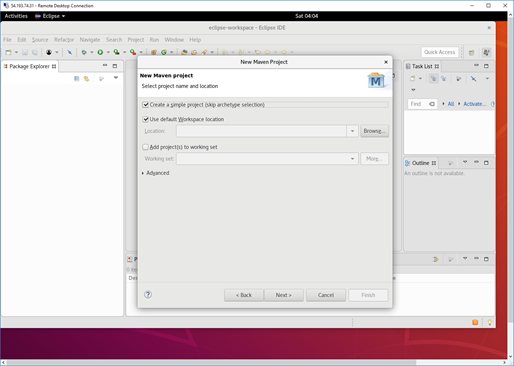Open the Help menu

tap(195, 40)
